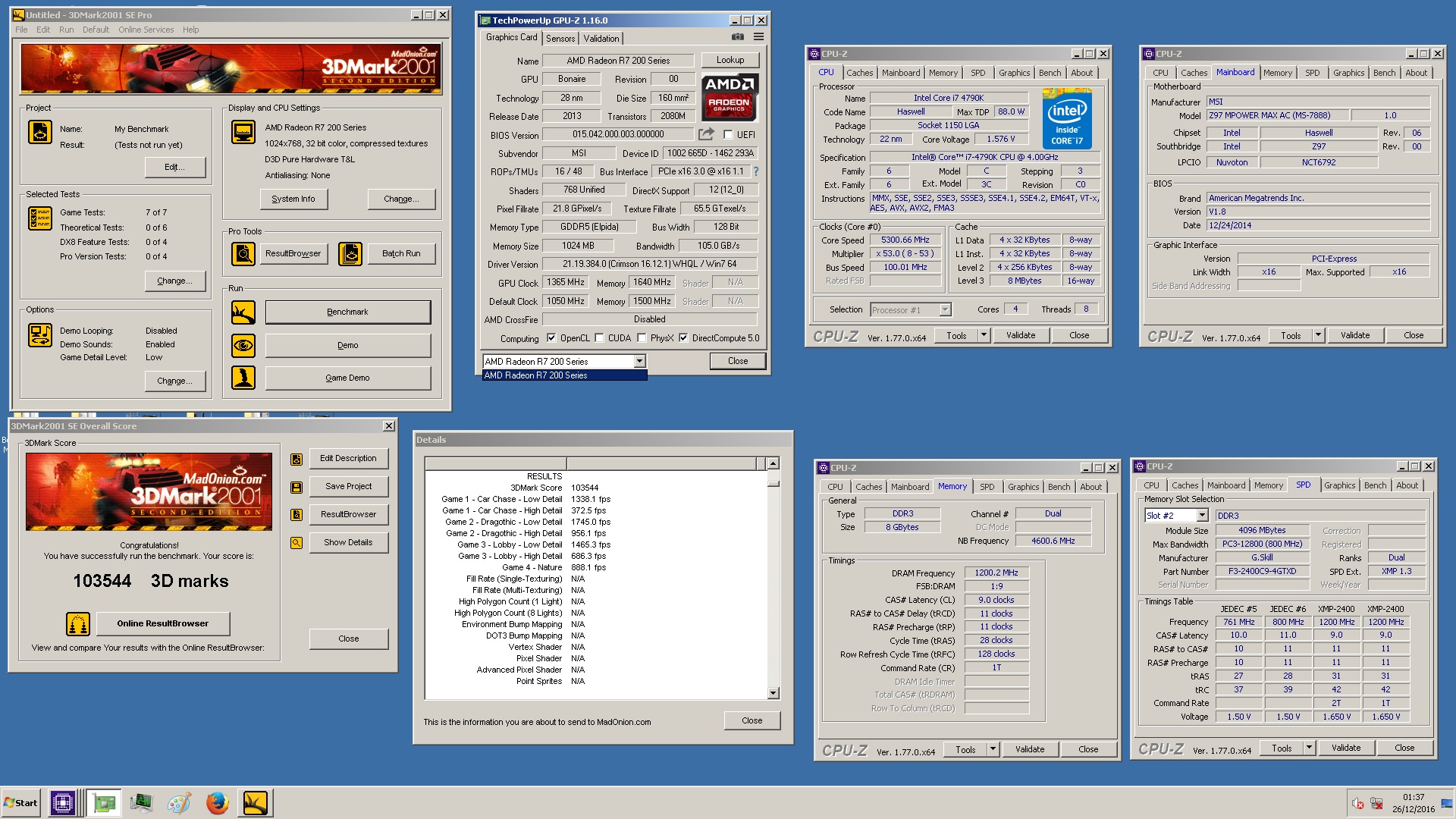Click the Details list scrollbar up arrow
This screenshot has width=1456, height=819.
point(773,463)
